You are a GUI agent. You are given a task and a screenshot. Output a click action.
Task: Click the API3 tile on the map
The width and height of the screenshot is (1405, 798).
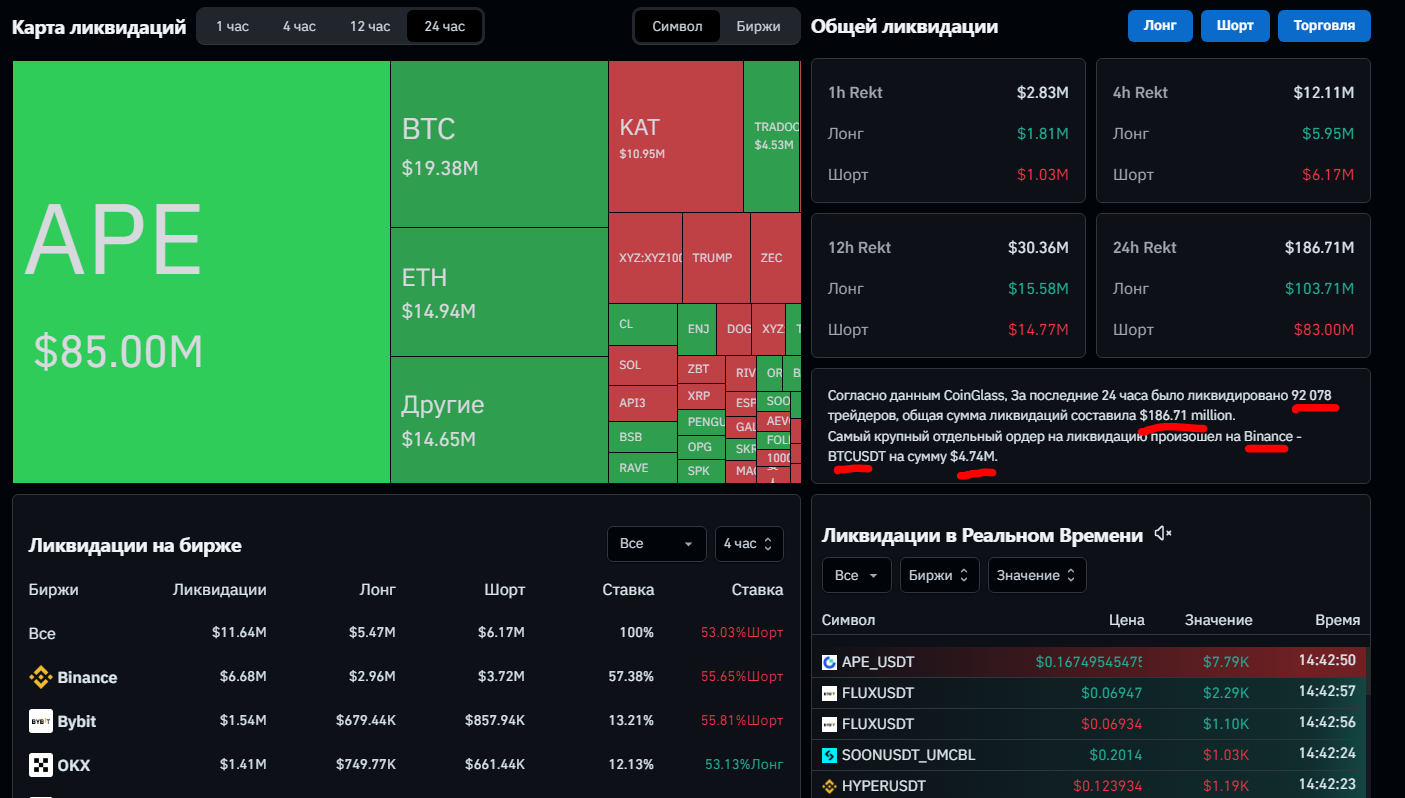[643, 403]
